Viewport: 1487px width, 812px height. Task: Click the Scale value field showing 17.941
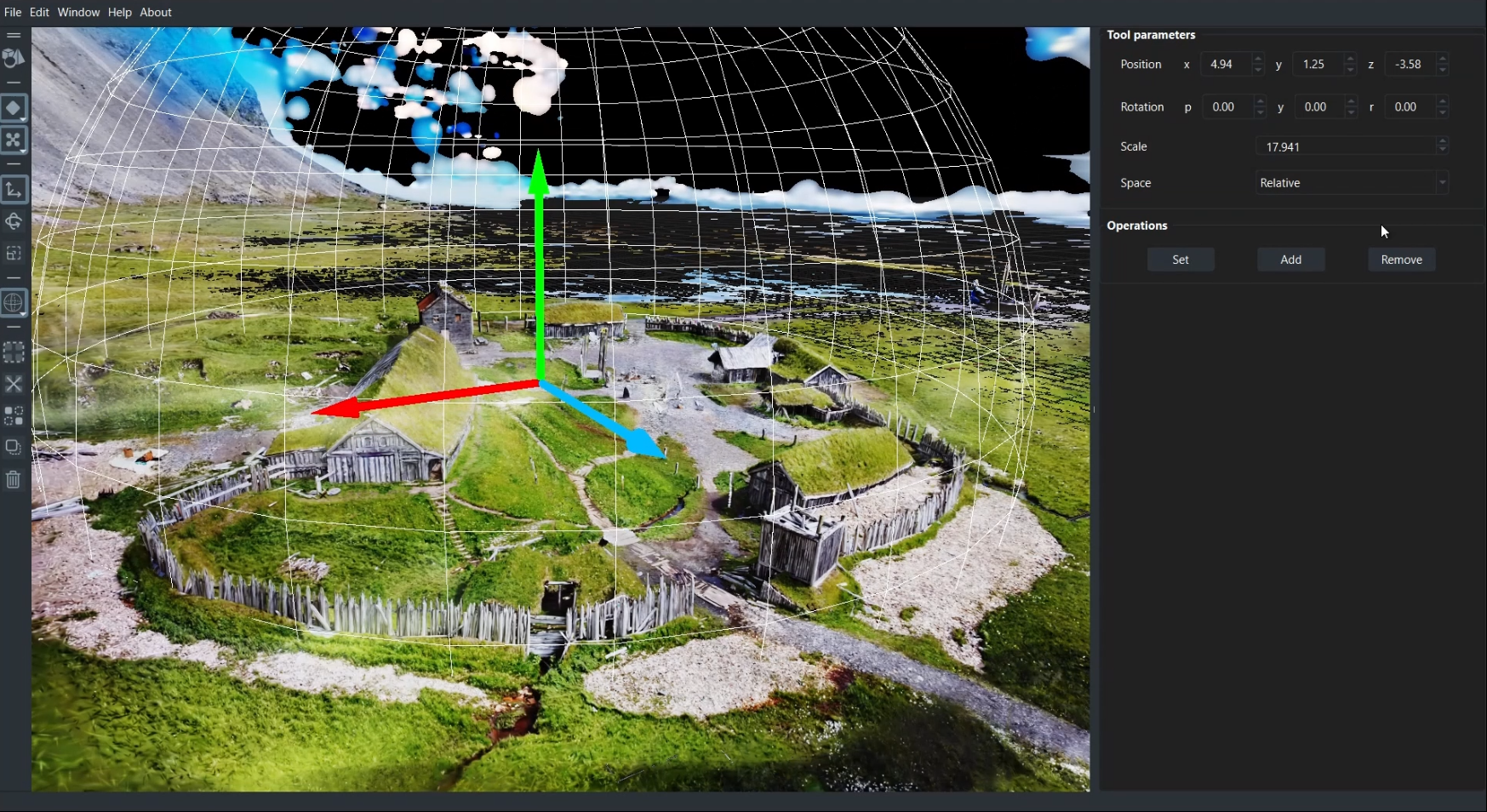tap(1345, 146)
